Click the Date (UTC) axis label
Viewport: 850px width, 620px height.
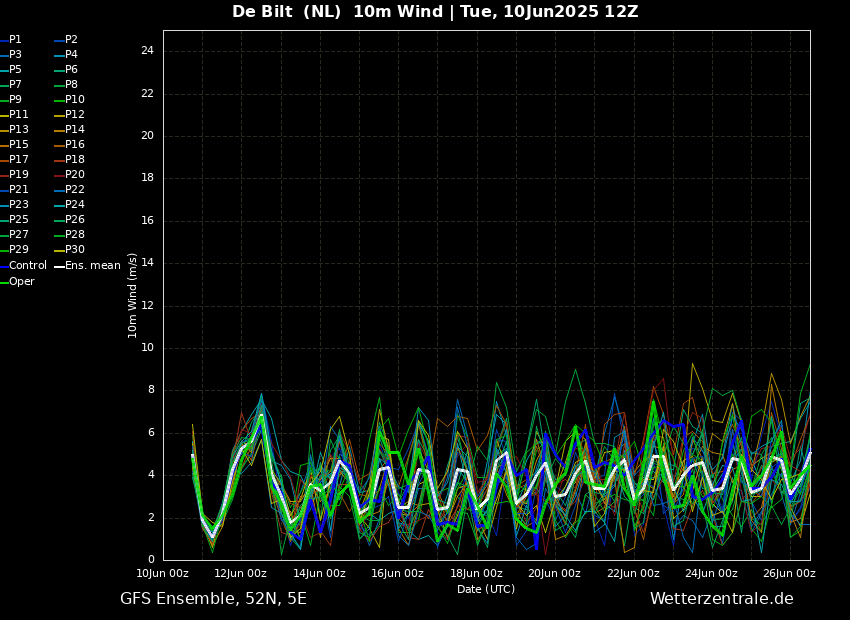point(486,589)
